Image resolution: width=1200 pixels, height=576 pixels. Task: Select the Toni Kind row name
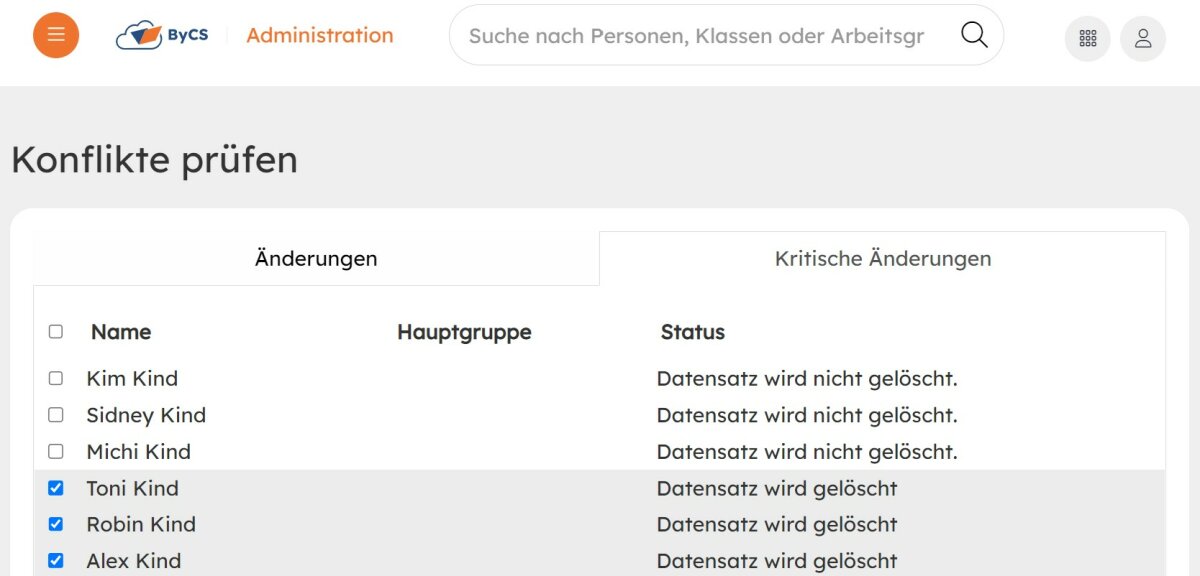coord(133,488)
